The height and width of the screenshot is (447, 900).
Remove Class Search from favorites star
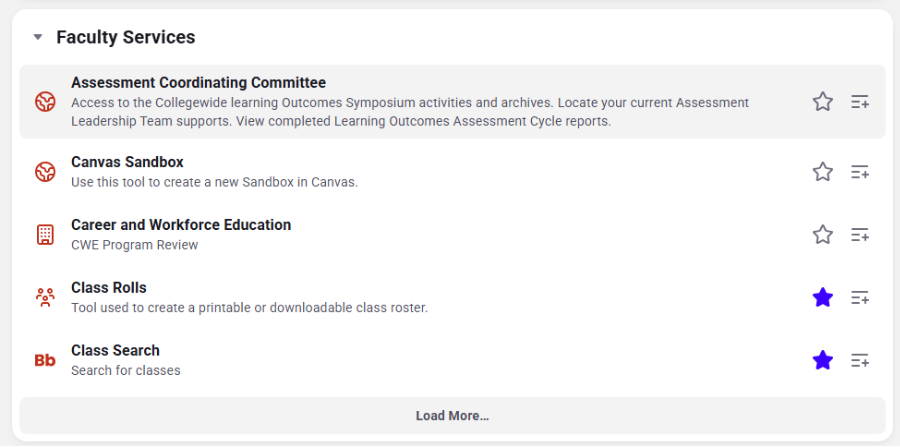[823, 360]
